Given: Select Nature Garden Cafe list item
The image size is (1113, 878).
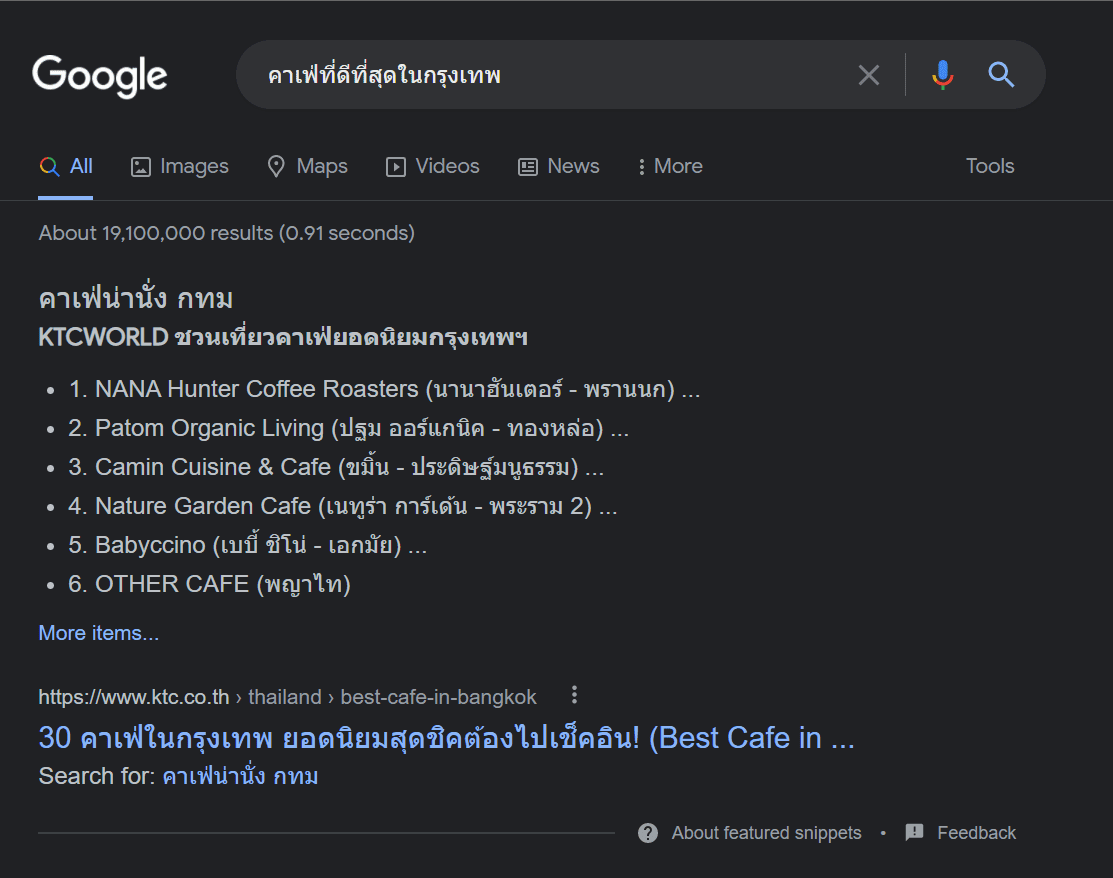Looking at the screenshot, I should click(x=343, y=507).
